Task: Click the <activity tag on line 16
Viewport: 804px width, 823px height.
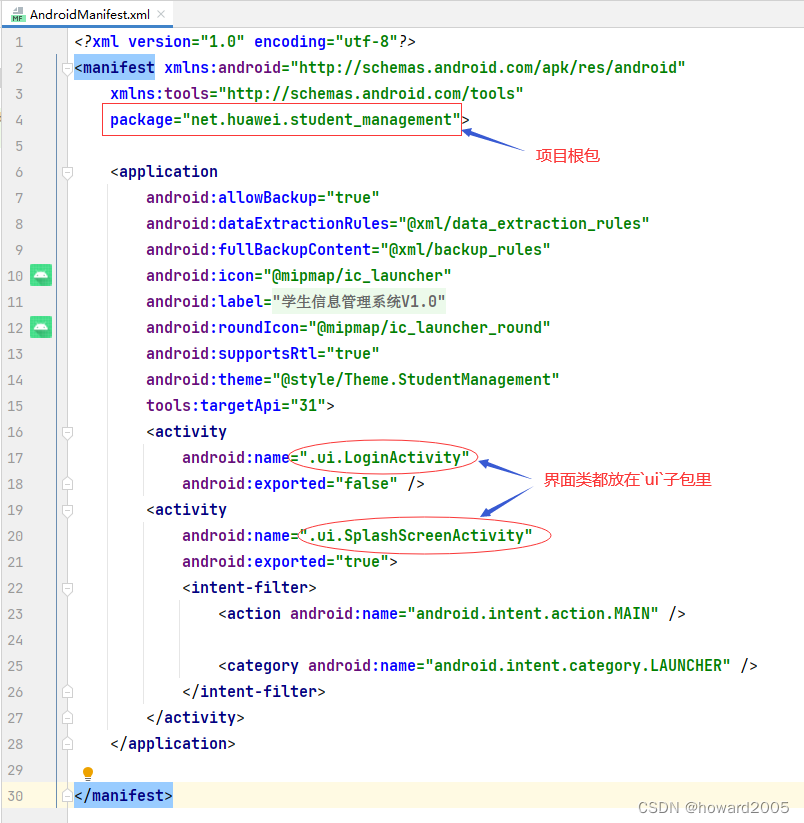Action: click(x=186, y=431)
